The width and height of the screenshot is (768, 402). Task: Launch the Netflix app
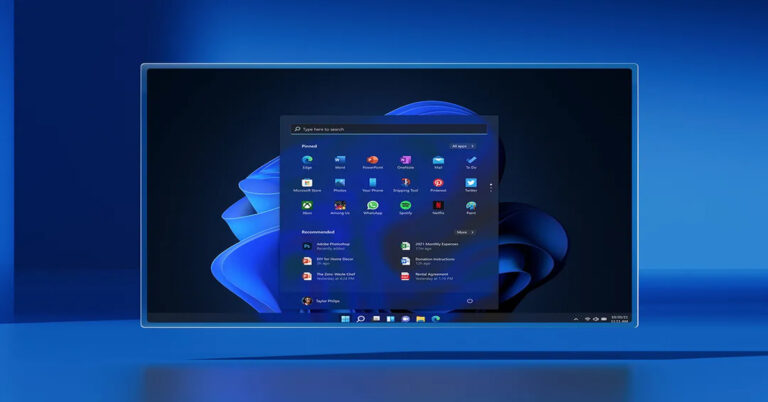(x=438, y=206)
